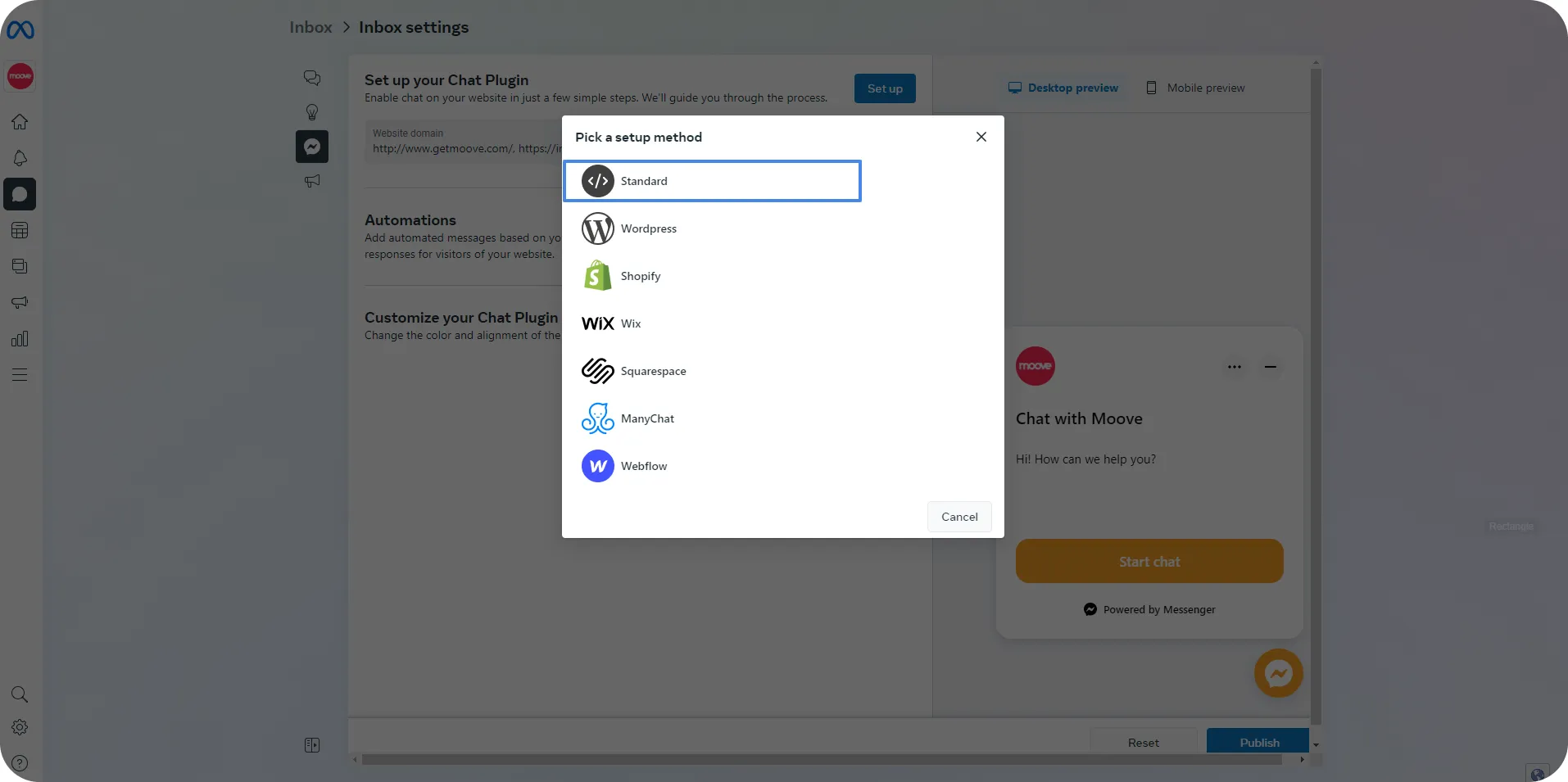Open the Home section in the sidebar
1568x782 pixels.
[20, 121]
